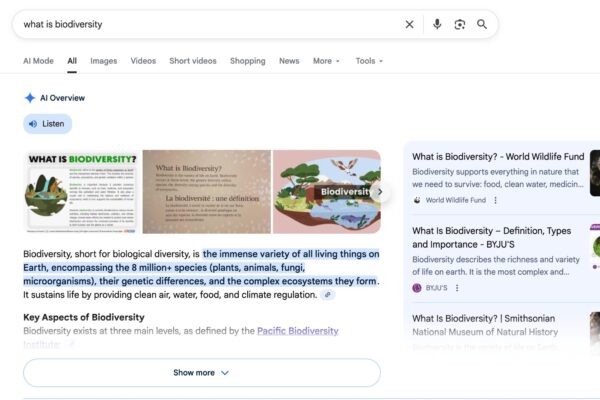This screenshot has height=400, width=600.
Task: Click into the search input field
Action: tap(200, 24)
